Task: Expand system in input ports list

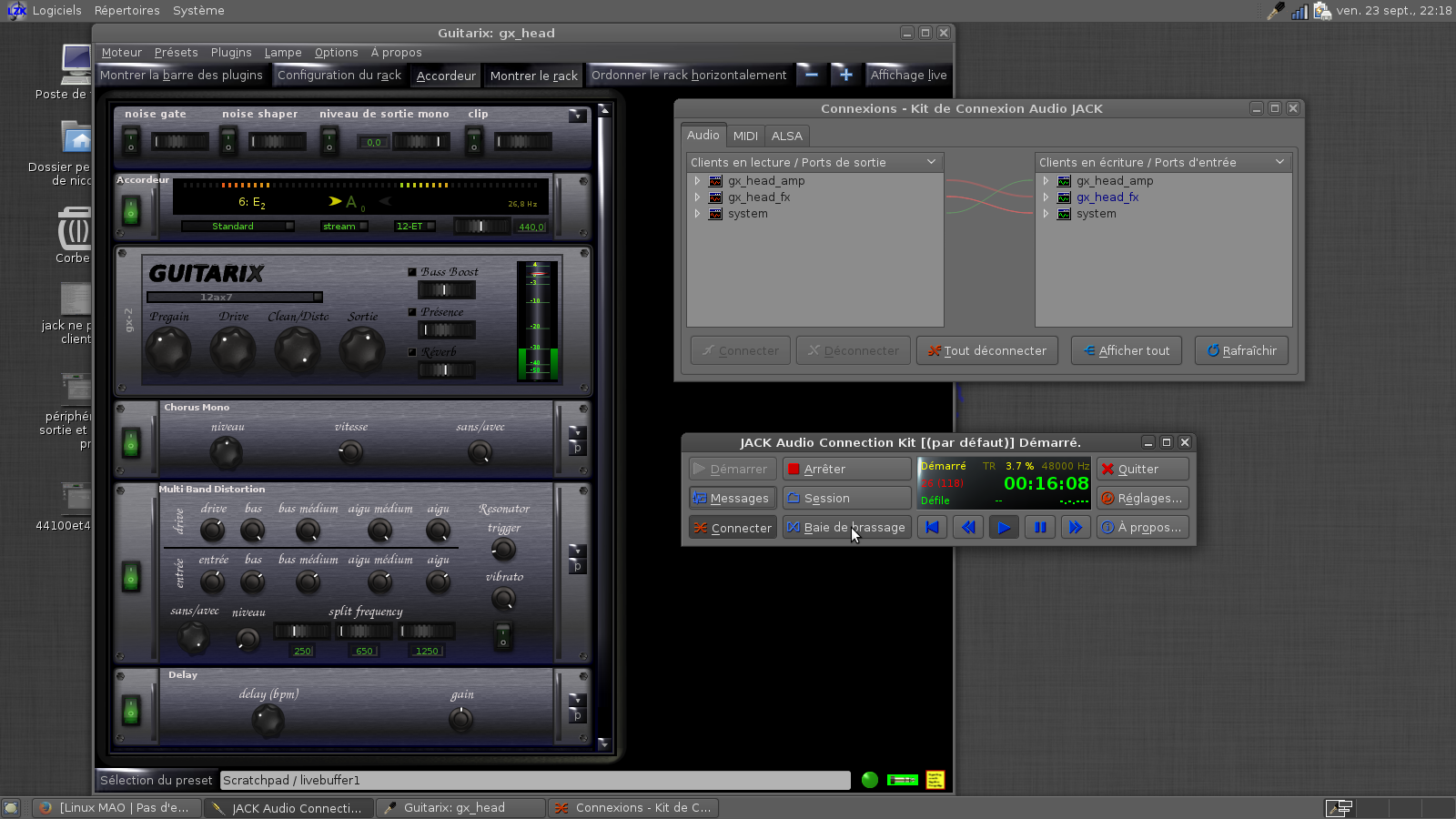Action: tap(1046, 214)
